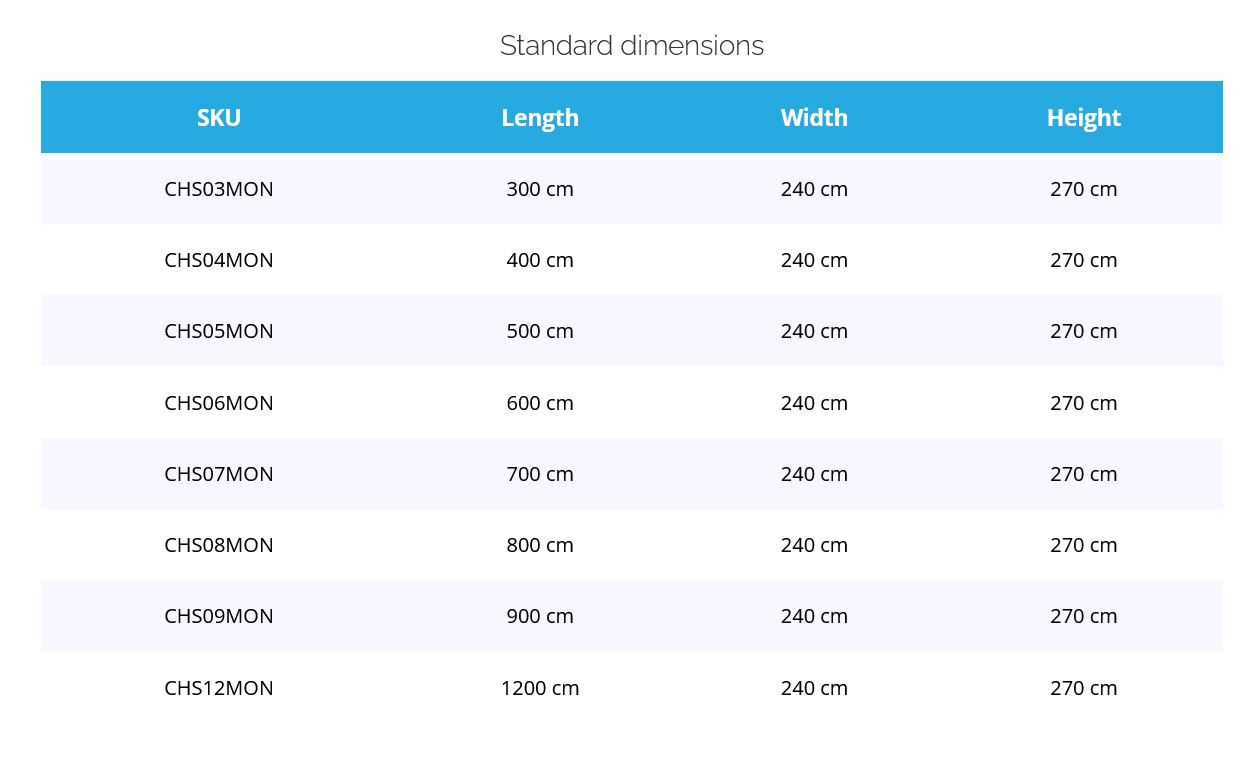
Task: Click the Width column header
Action: 814,118
